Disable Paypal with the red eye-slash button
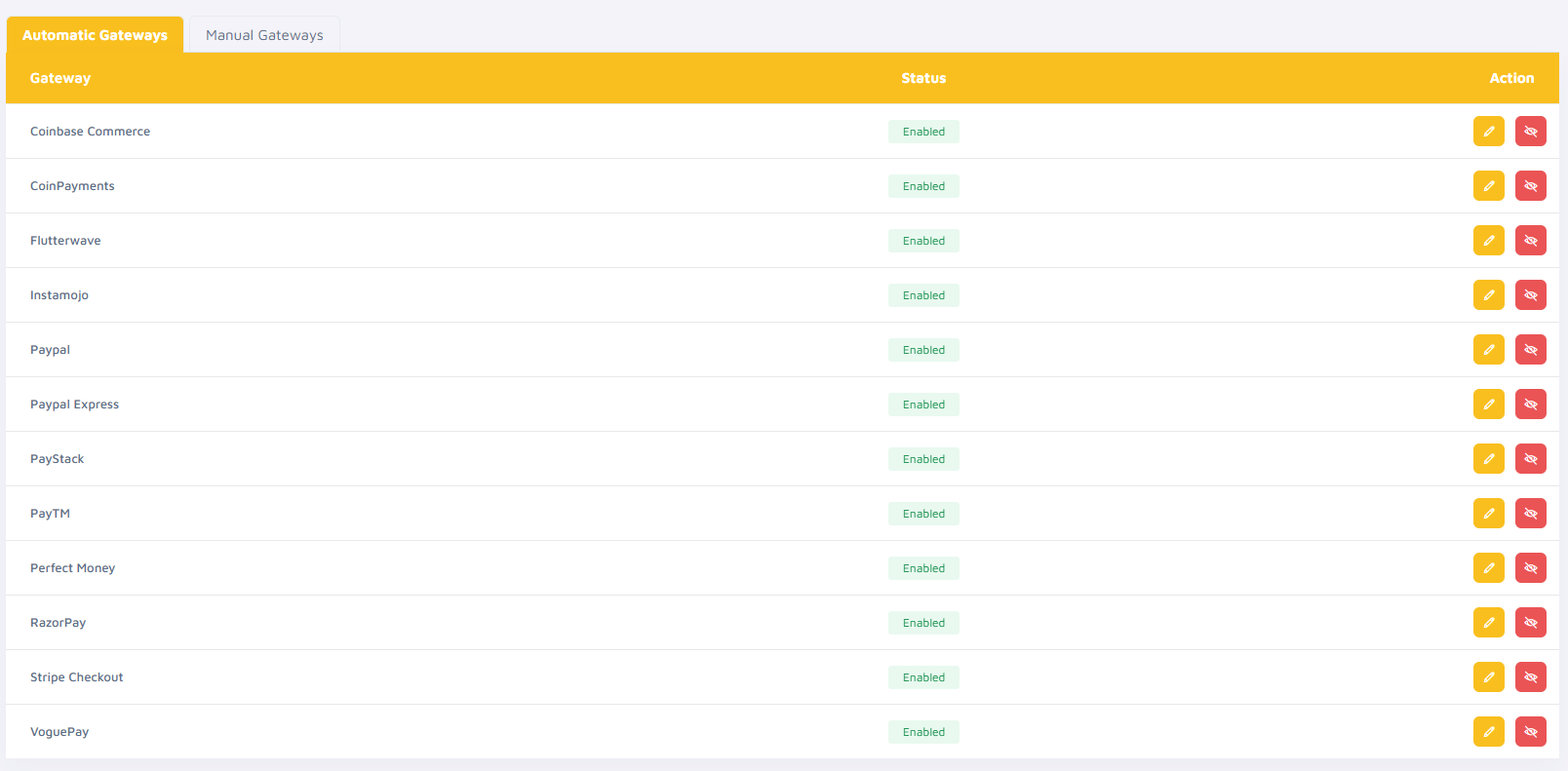Image resolution: width=1568 pixels, height=771 pixels. point(1530,350)
